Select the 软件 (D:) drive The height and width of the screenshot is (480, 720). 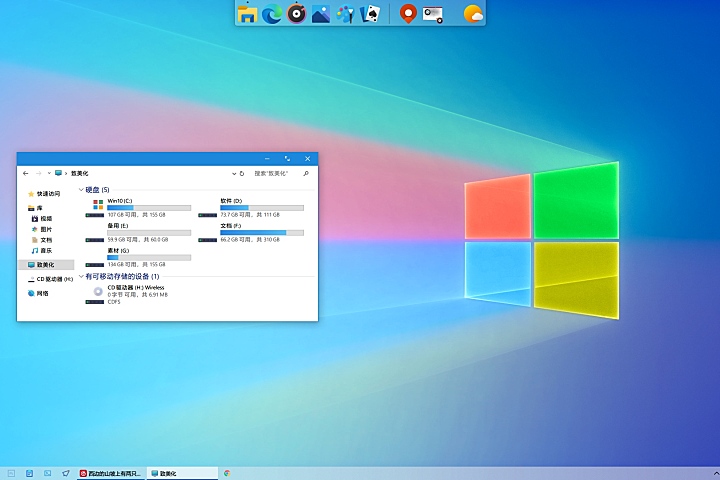[x=251, y=208]
